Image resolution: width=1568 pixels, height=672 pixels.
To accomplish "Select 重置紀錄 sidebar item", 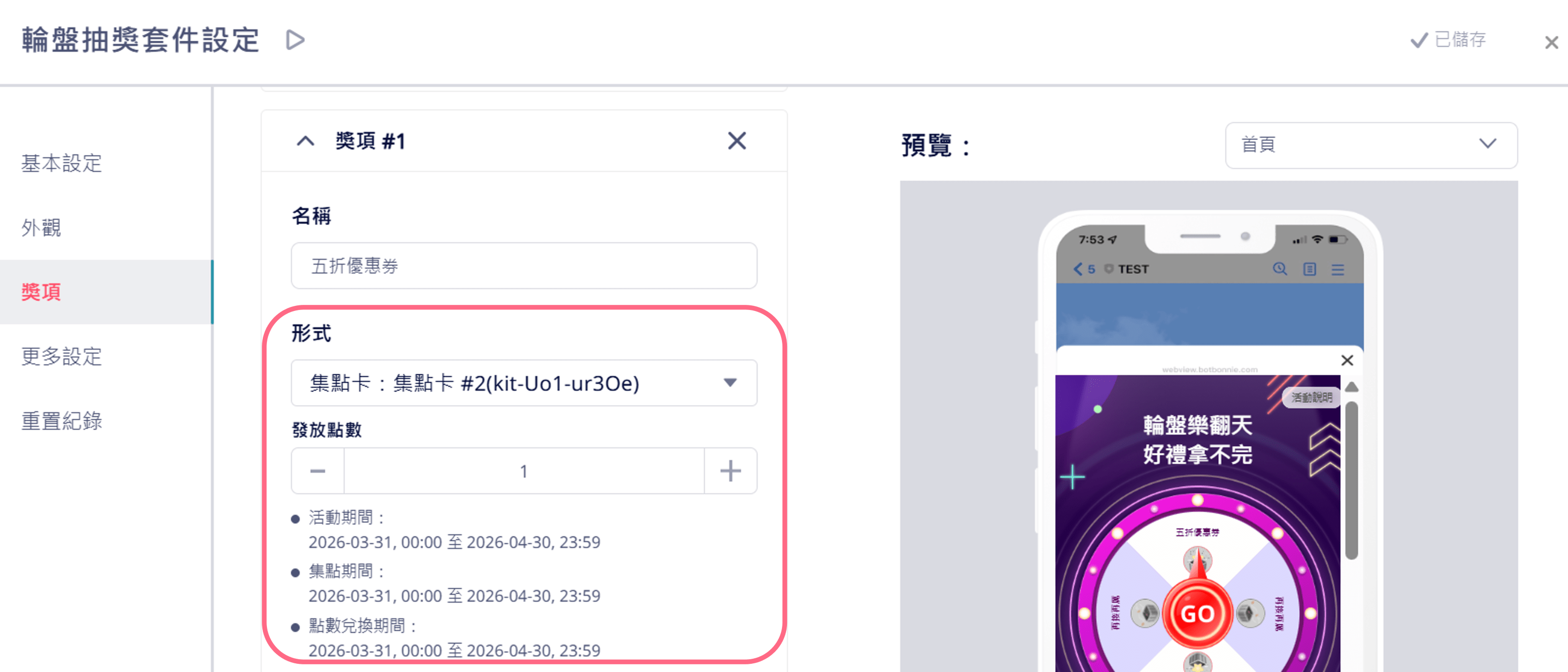I will (61, 421).
